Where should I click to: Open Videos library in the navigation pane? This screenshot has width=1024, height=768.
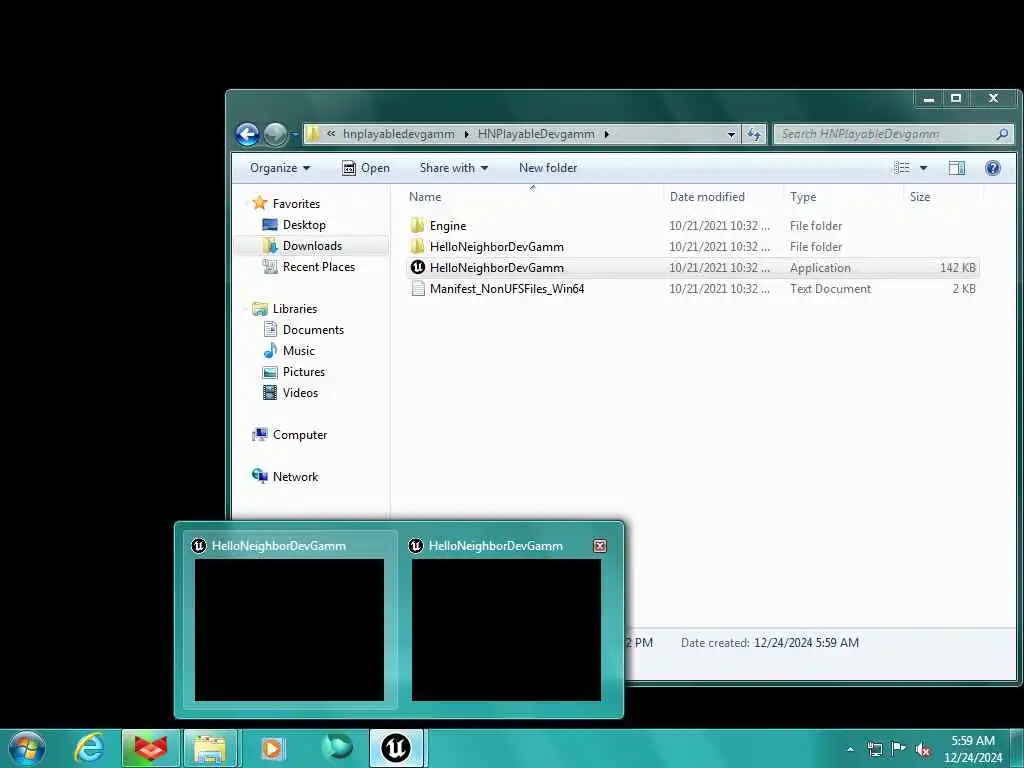click(300, 392)
